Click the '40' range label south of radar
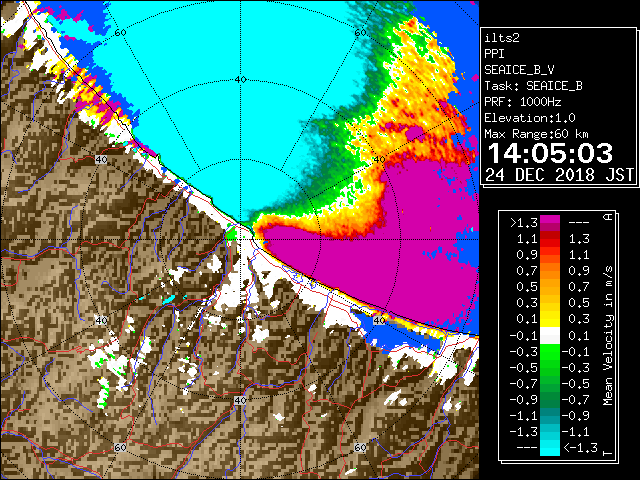Image resolution: width=640 pixels, height=480 pixels. pyautogui.click(x=240, y=400)
